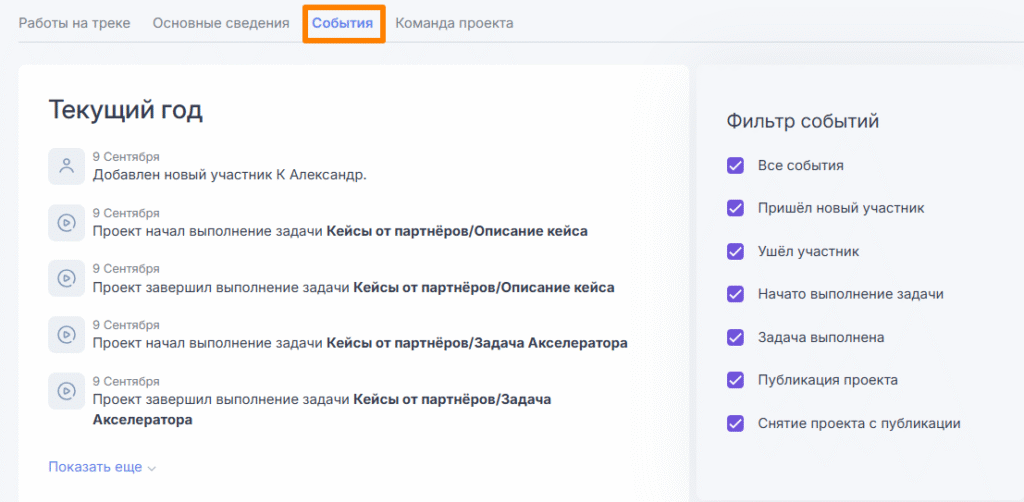Screen dimensions: 1024x502
Task: Click the "Фильтр событий" panel title
Action: [802, 122]
